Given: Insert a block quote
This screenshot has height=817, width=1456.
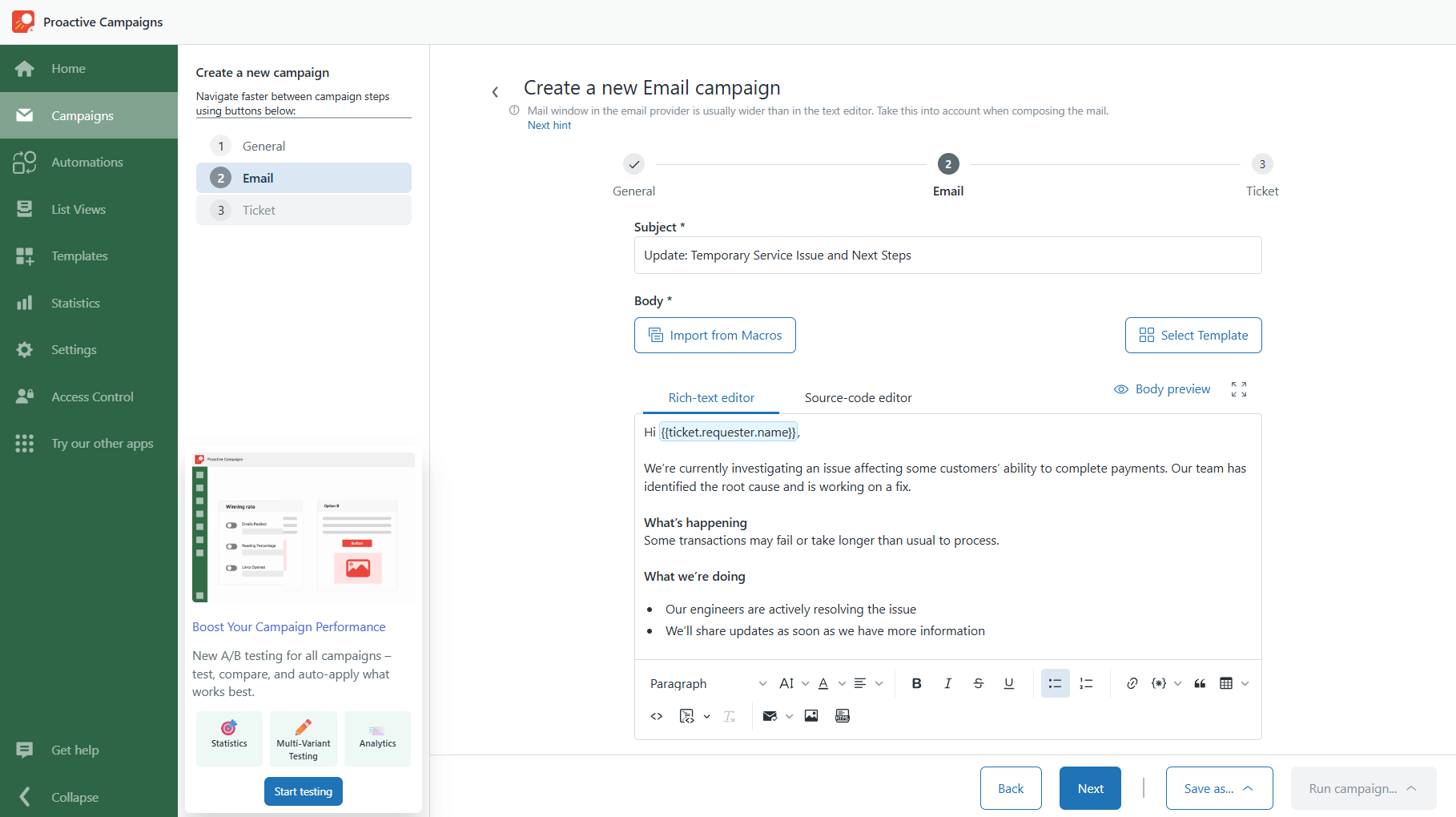Looking at the screenshot, I should click(1200, 683).
